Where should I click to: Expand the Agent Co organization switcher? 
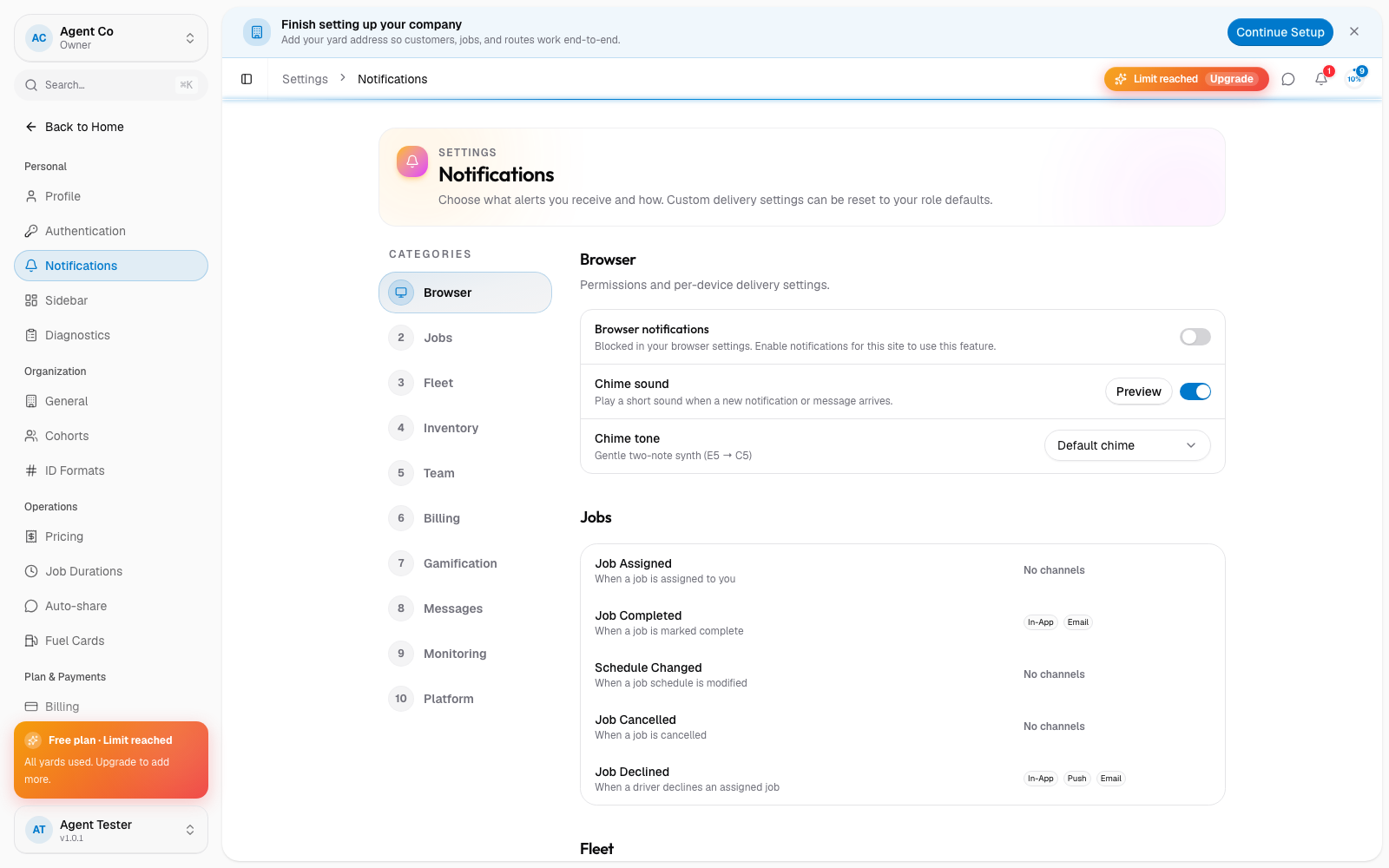(111, 38)
